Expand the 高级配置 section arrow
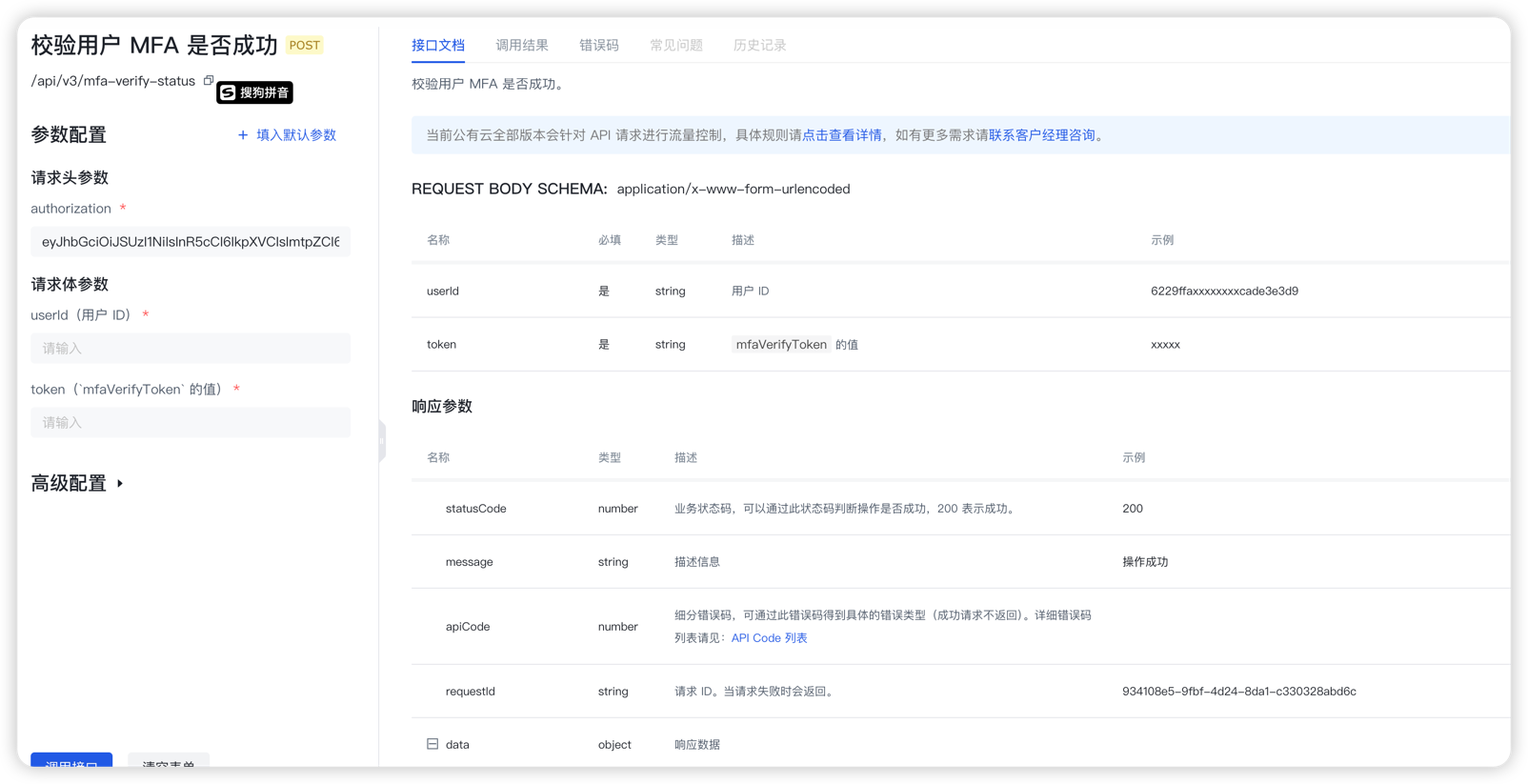This screenshot has height=784, width=1528. (x=120, y=484)
